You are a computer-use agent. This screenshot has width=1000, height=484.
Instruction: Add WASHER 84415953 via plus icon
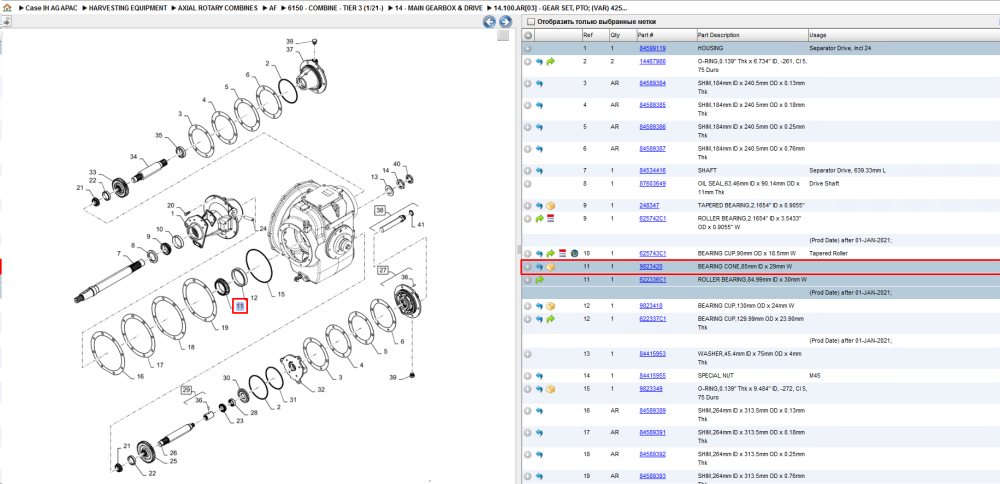pos(528,354)
